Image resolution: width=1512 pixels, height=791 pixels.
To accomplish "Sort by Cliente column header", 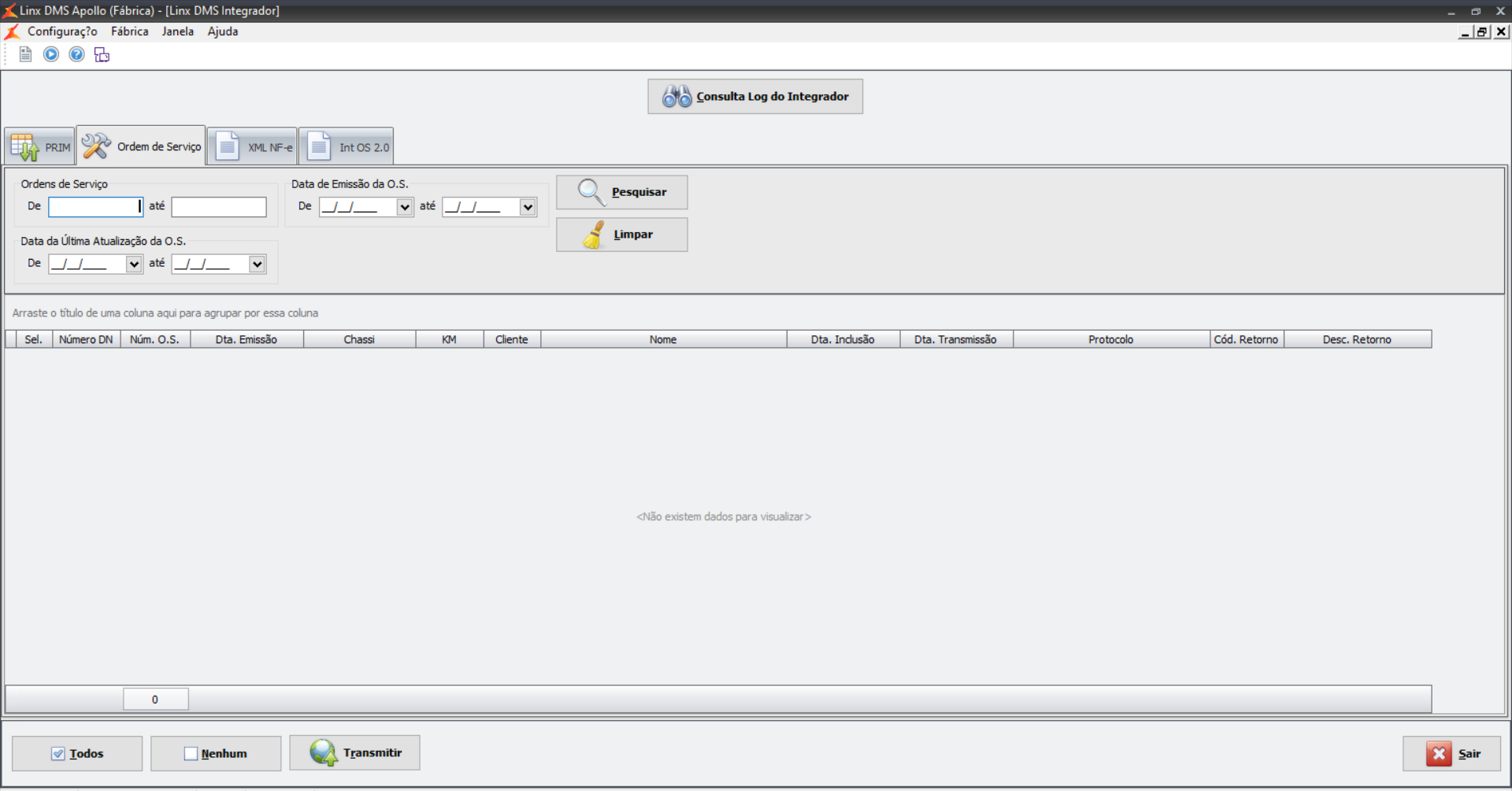I will [512, 339].
